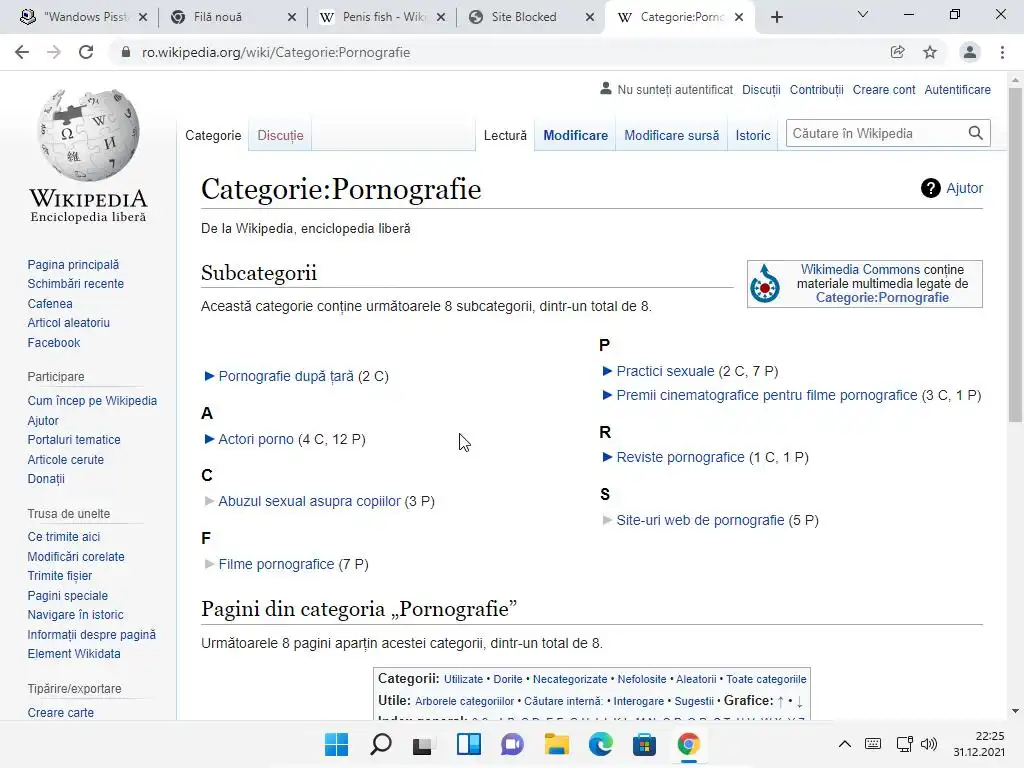Screen dimensions: 1024x768
Task: Open File Explorer from the taskbar
Action: [x=556, y=744]
